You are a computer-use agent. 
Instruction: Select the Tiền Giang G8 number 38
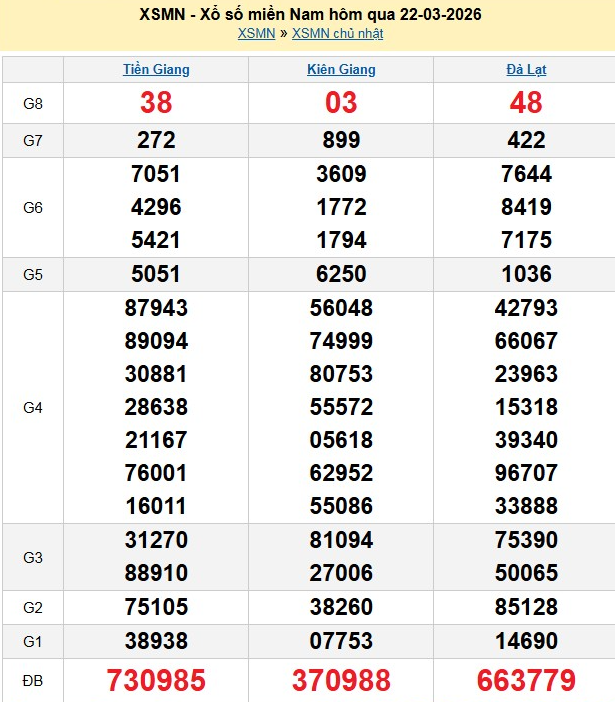tap(156, 103)
